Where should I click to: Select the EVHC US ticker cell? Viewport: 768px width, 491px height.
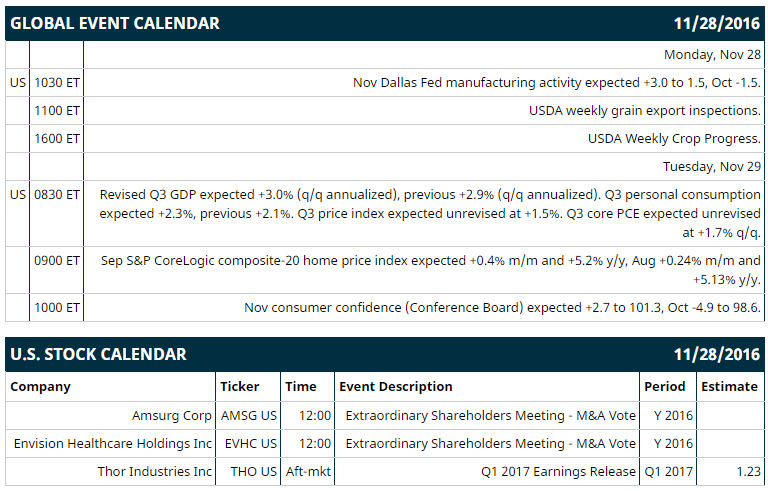point(251,443)
